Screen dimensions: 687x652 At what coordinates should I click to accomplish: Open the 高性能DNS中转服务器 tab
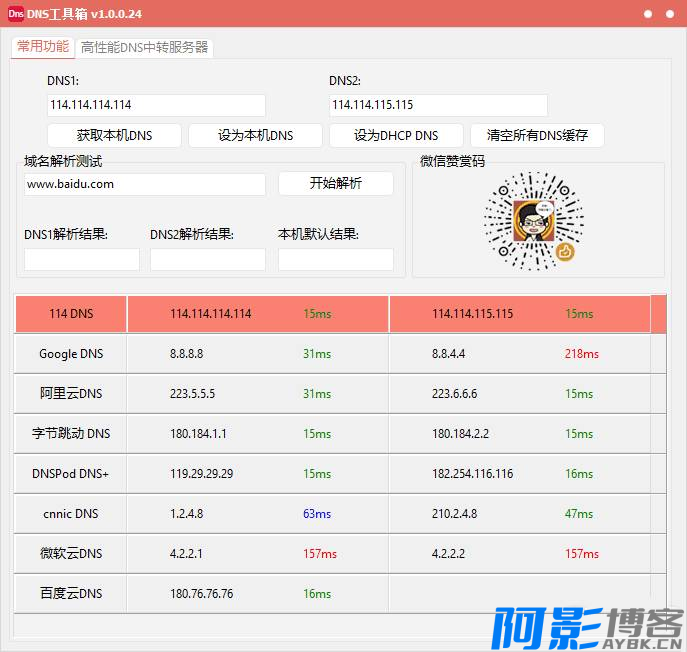point(144,47)
